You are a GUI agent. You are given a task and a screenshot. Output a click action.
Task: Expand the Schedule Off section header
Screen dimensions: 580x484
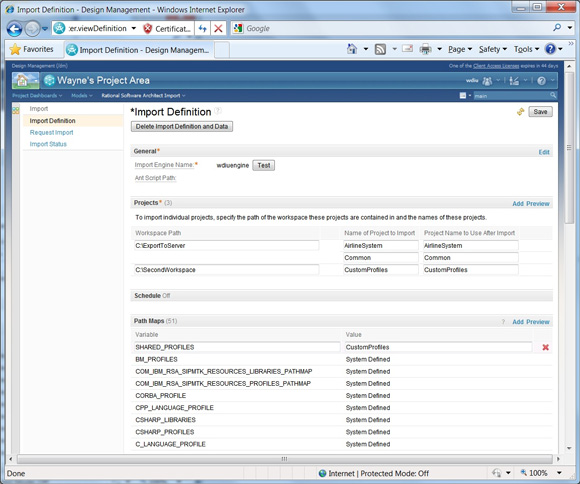341,296
